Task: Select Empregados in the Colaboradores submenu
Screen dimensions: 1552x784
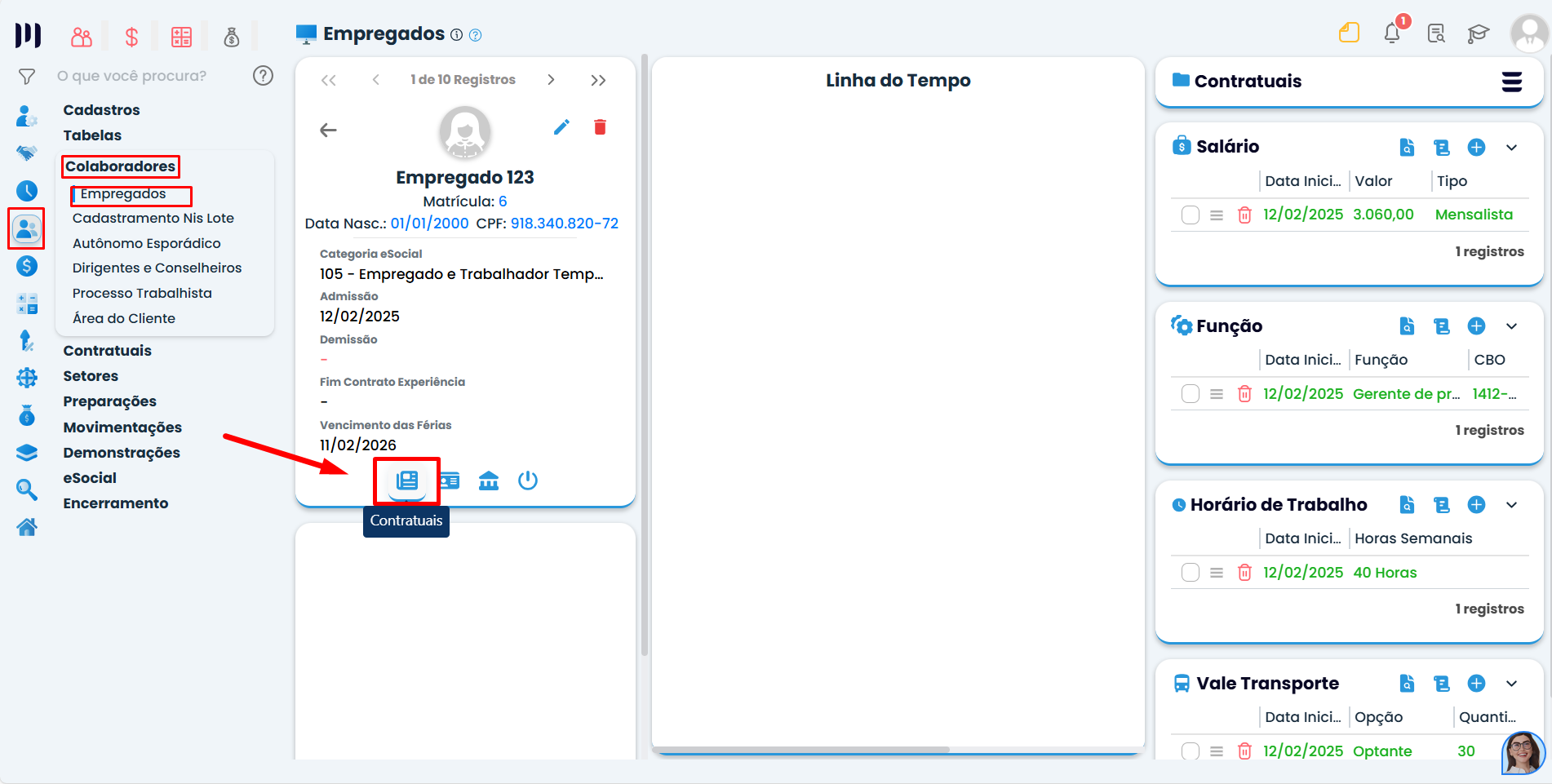Action: 123,194
